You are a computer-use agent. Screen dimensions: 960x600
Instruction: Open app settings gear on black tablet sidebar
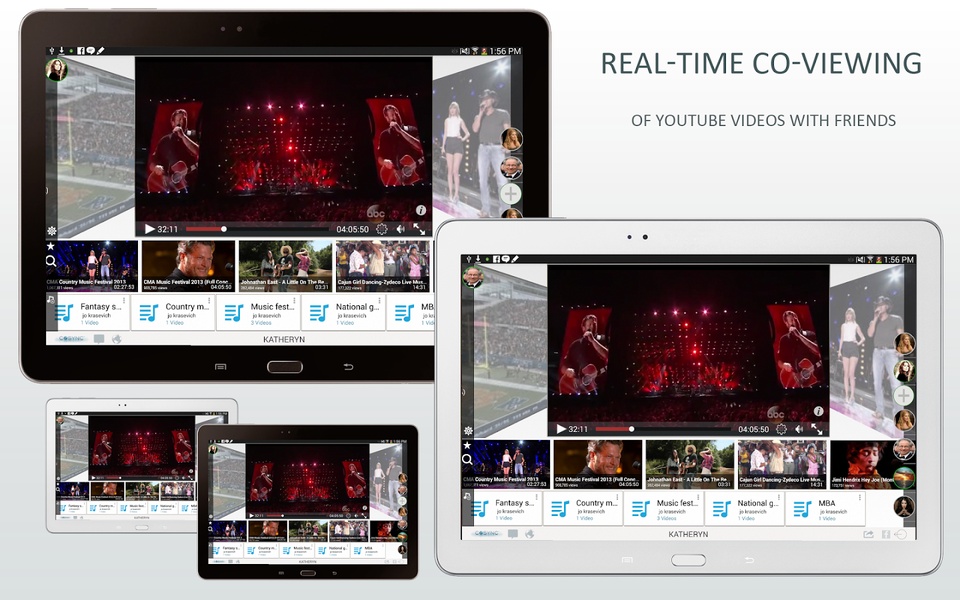click(x=52, y=231)
